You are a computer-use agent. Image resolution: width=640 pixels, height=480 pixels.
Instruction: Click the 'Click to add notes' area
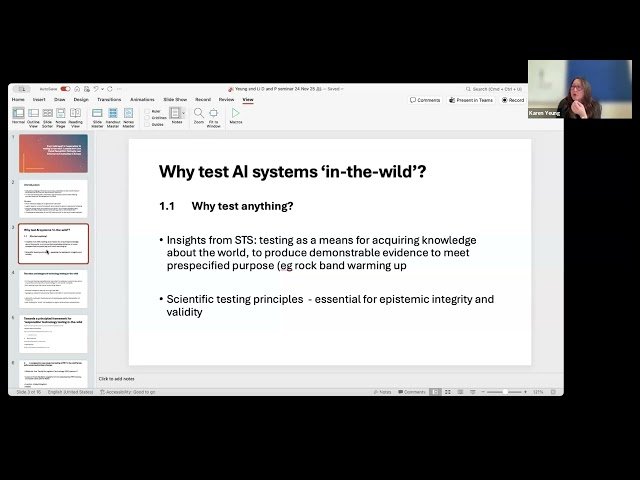click(117, 379)
